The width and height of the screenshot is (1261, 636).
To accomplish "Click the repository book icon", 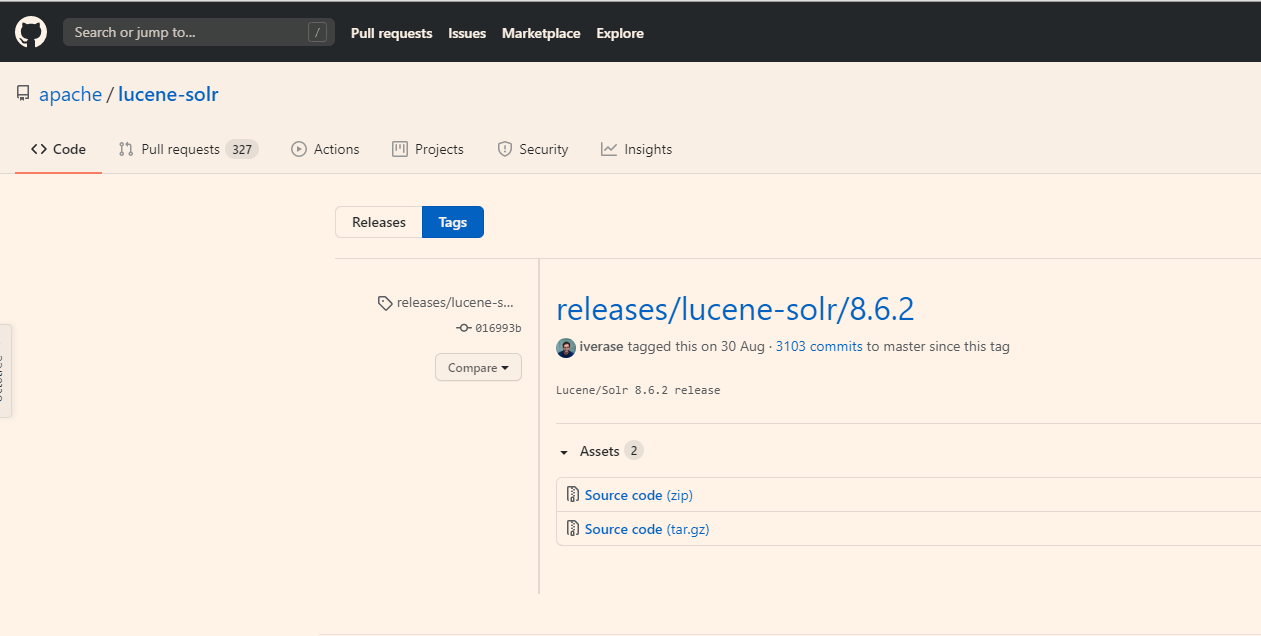I will click(23, 94).
